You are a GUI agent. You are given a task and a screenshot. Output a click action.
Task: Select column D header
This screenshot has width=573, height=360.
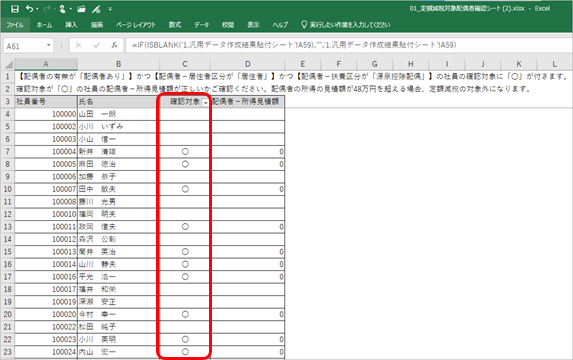tap(248, 64)
